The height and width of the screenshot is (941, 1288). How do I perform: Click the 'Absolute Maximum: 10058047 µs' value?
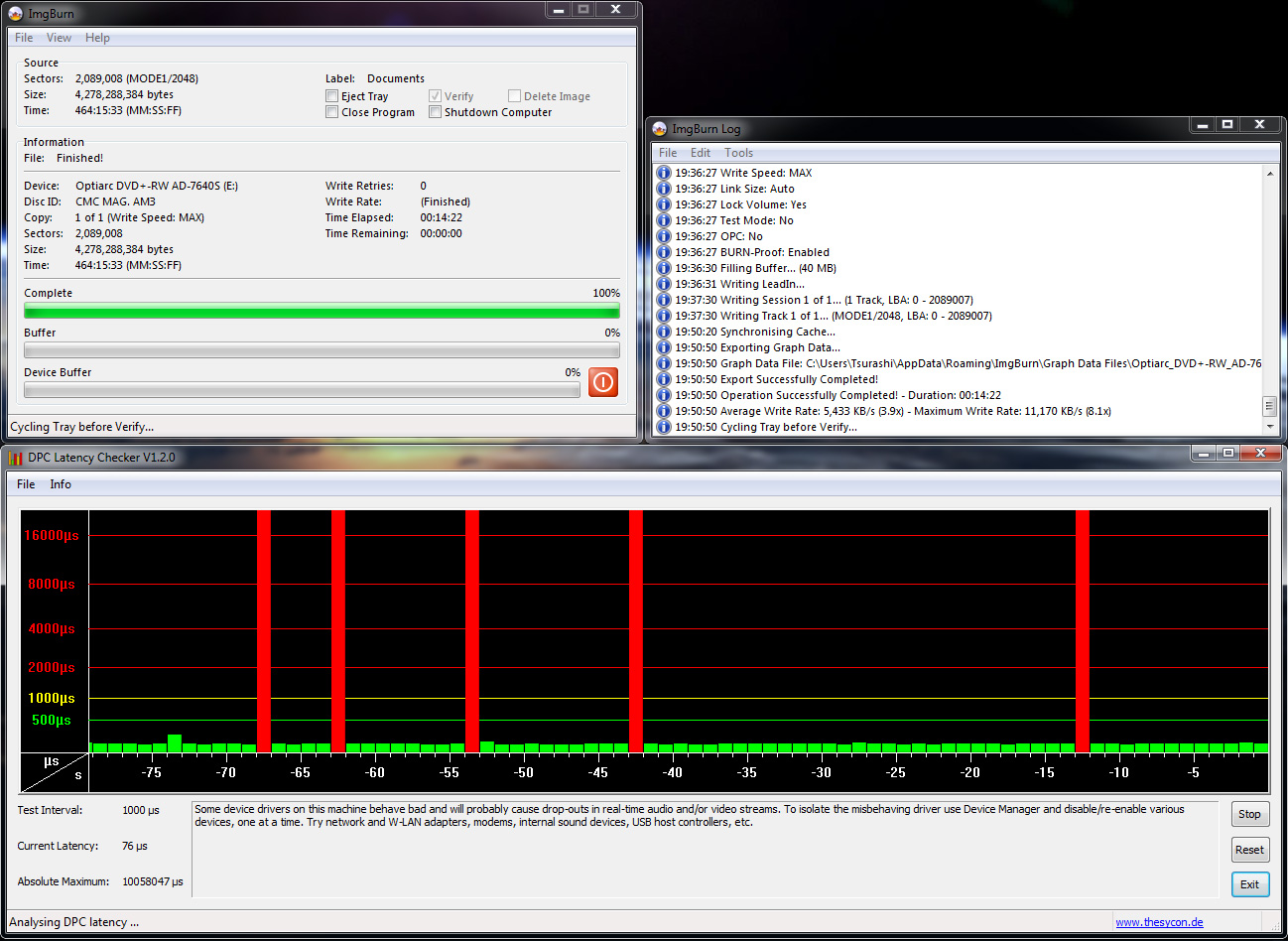pos(152,881)
